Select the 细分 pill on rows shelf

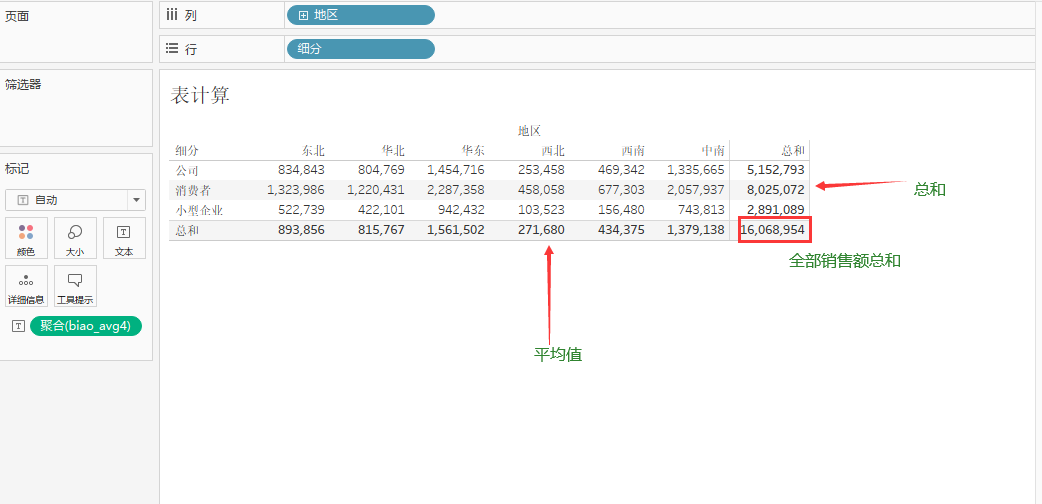click(x=361, y=49)
